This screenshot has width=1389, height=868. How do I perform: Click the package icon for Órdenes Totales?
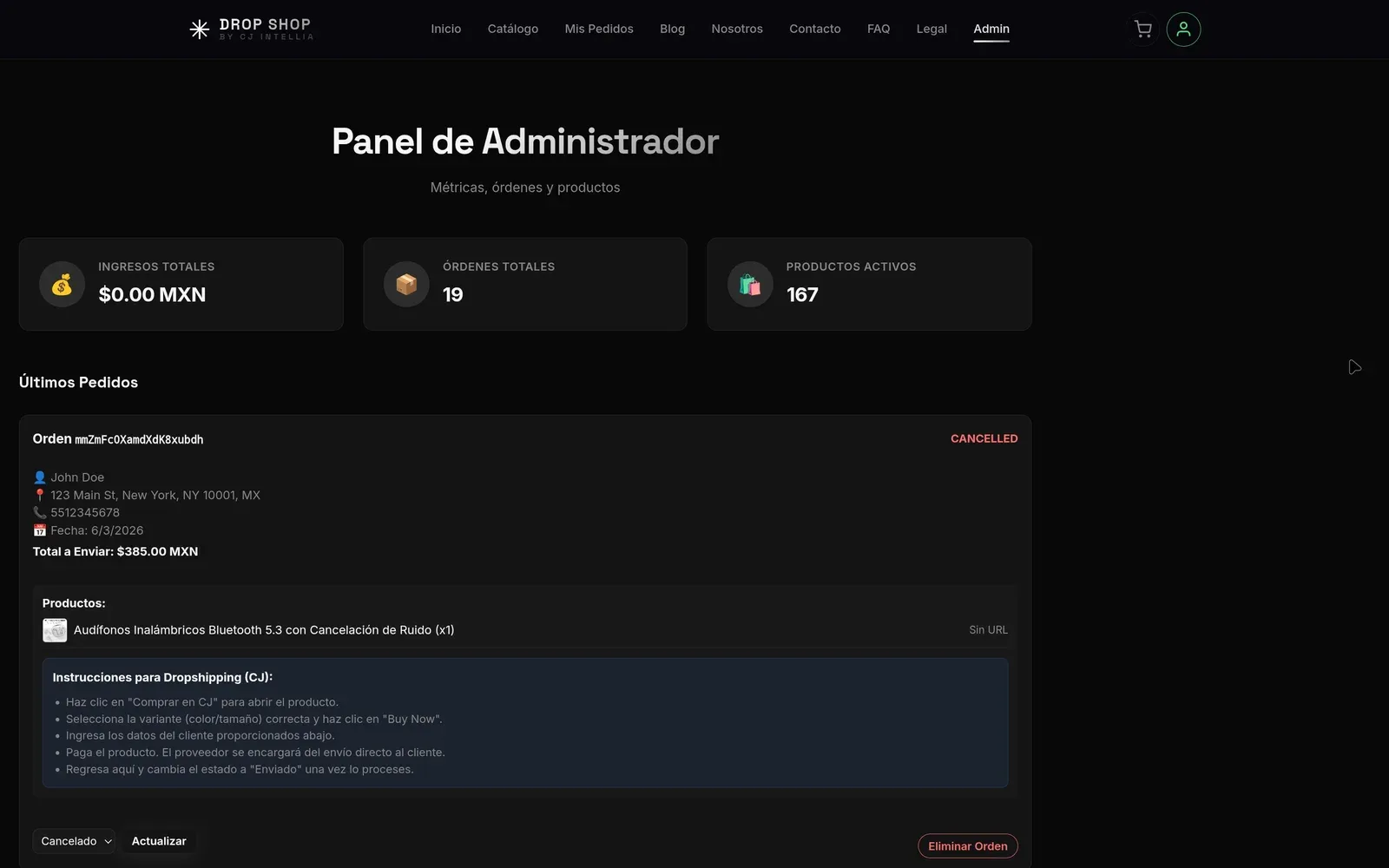[406, 284]
